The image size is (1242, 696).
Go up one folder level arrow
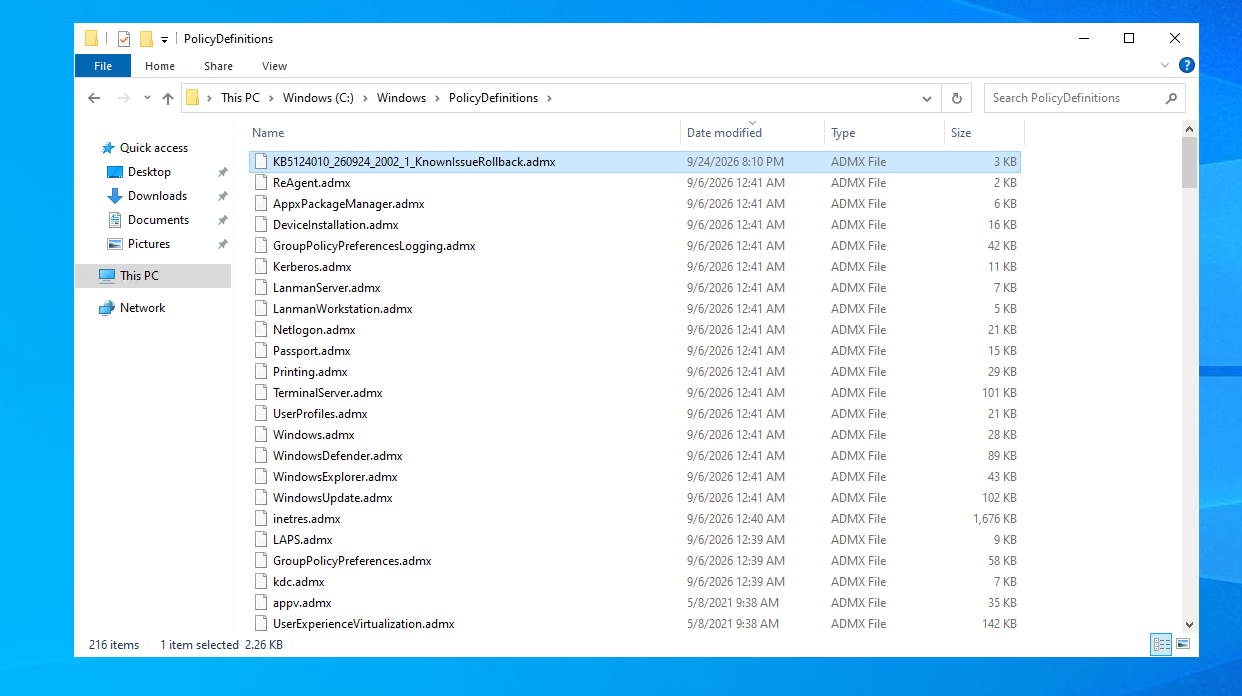(168, 98)
